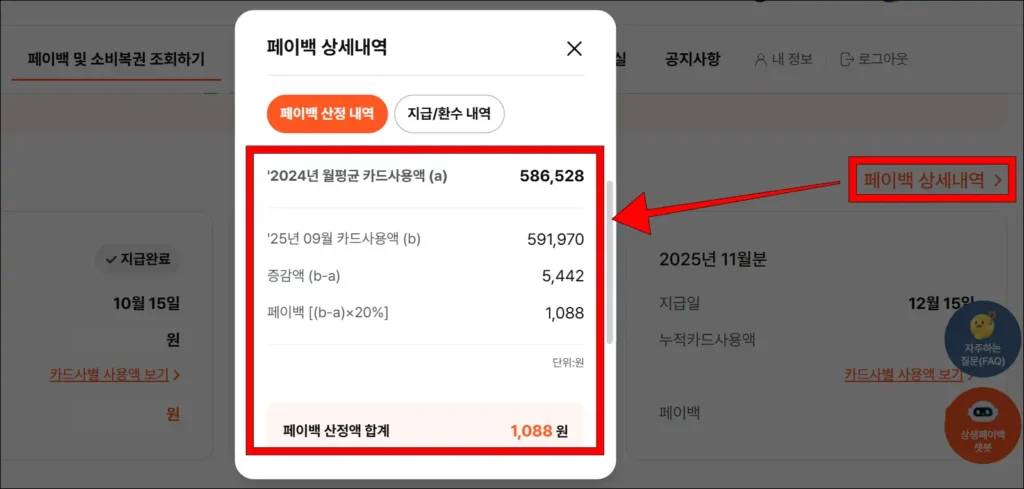
Task: Click the popup's vertical scrollbar
Action: click(610, 260)
